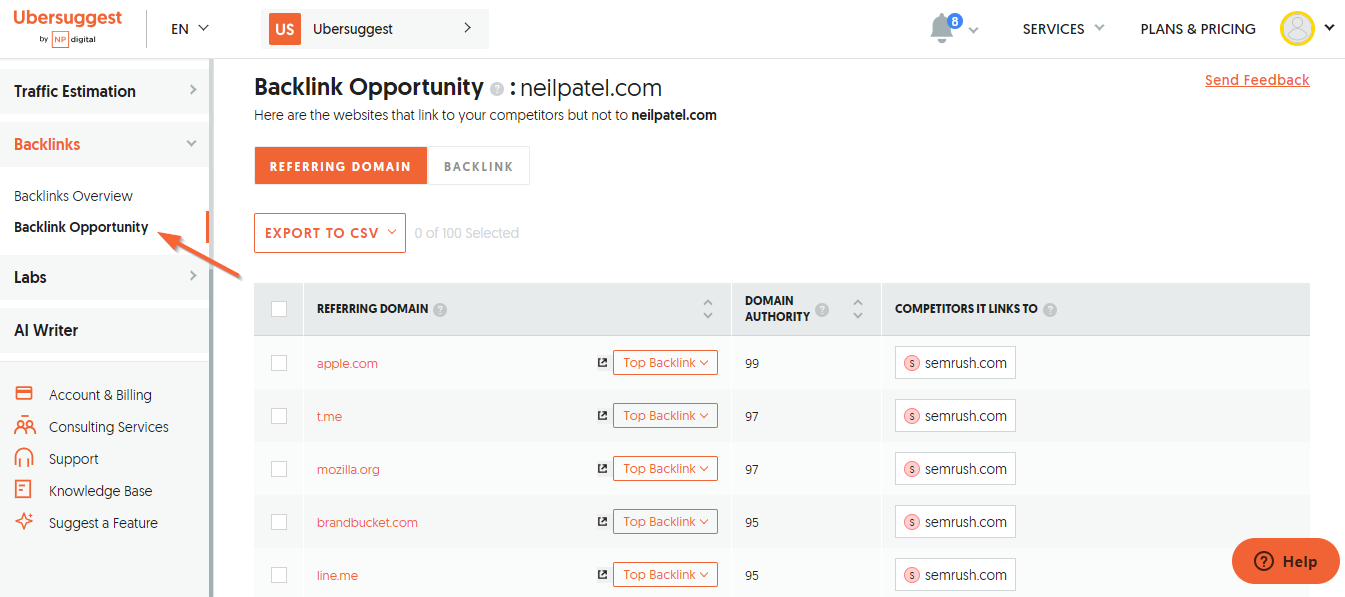Open mozilla.org external link icon
The width and height of the screenshot is (1345, 597).
602,469
